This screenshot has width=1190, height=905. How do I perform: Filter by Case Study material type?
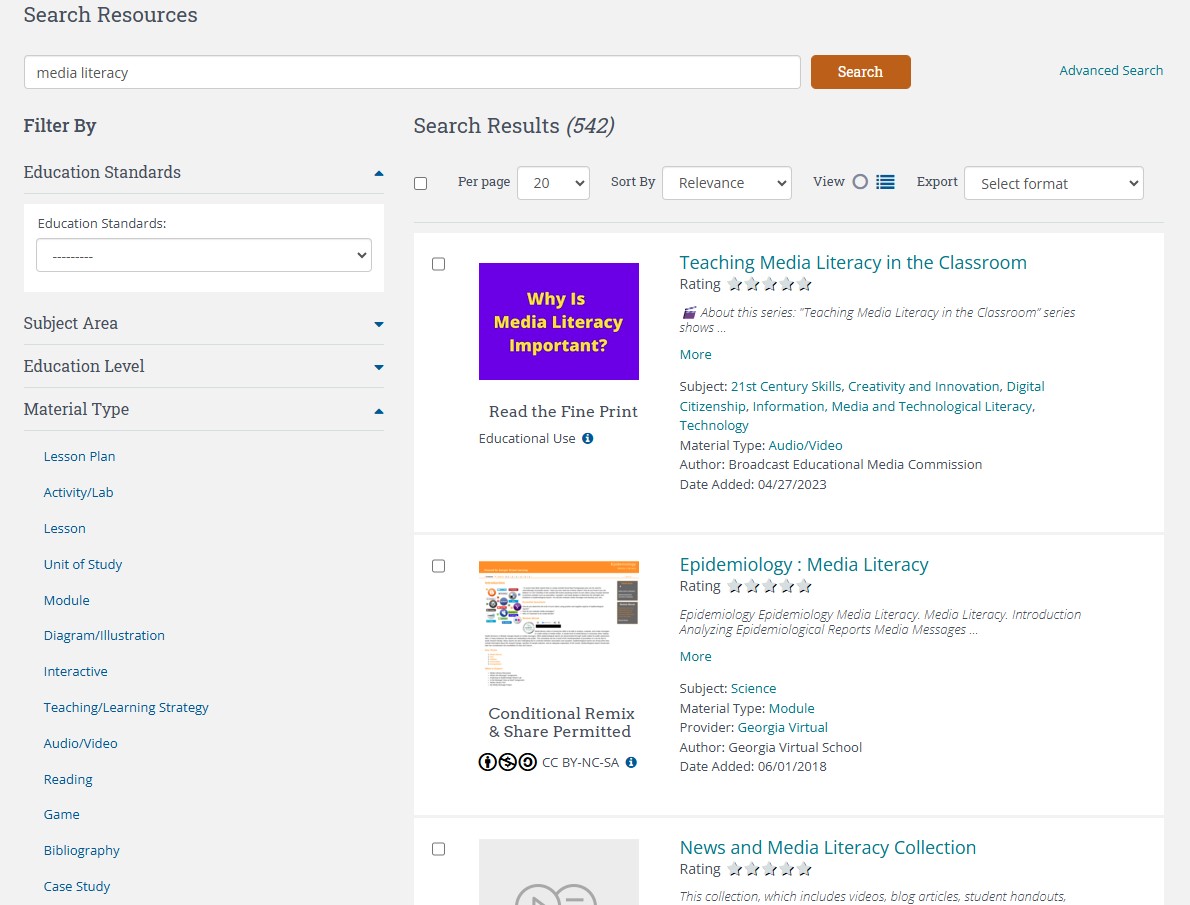77,886
